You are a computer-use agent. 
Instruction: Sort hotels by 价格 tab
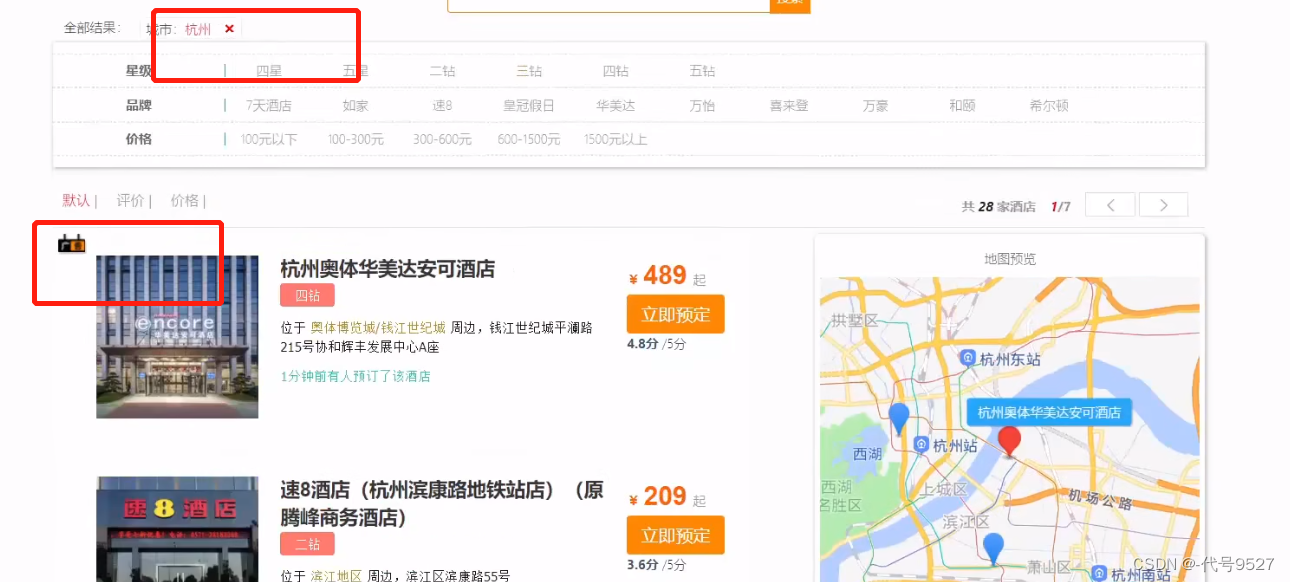(184, 200)
